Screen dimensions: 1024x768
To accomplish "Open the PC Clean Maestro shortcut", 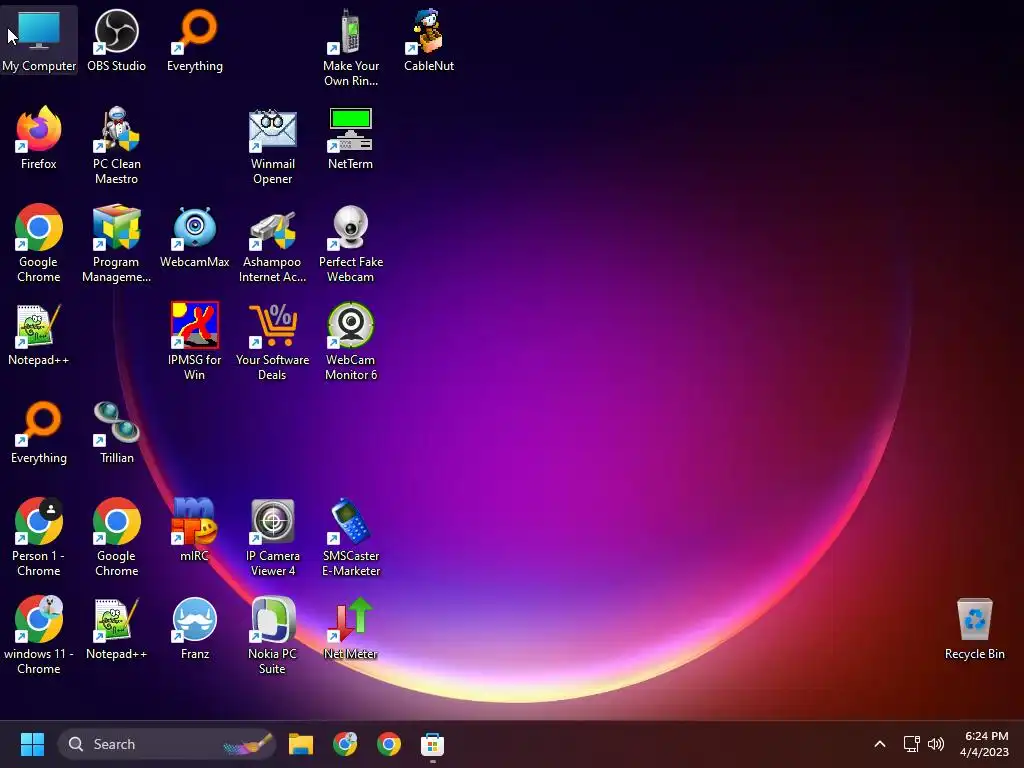I will [x=116, y=146].
